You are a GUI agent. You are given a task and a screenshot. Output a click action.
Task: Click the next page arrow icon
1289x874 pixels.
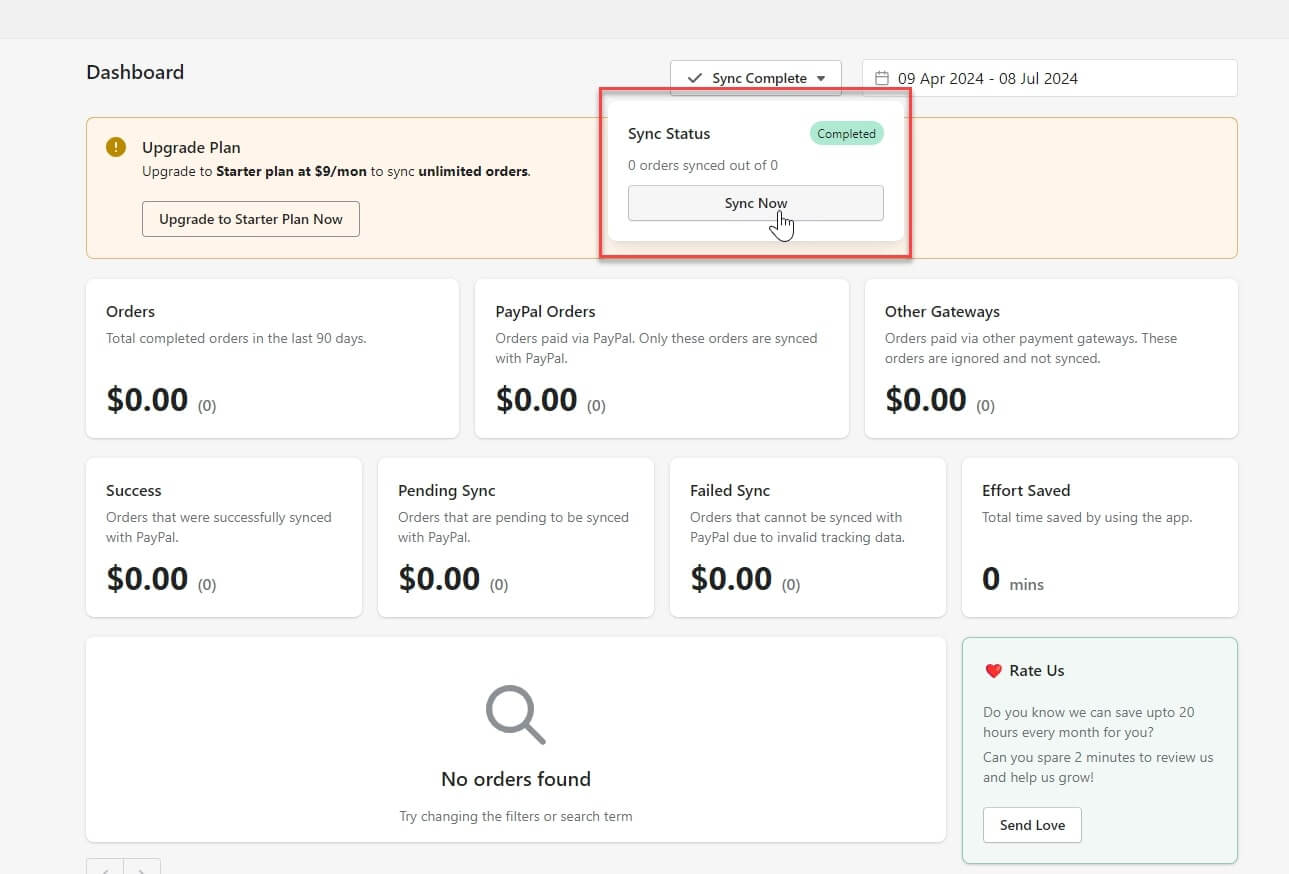(142, 870)
